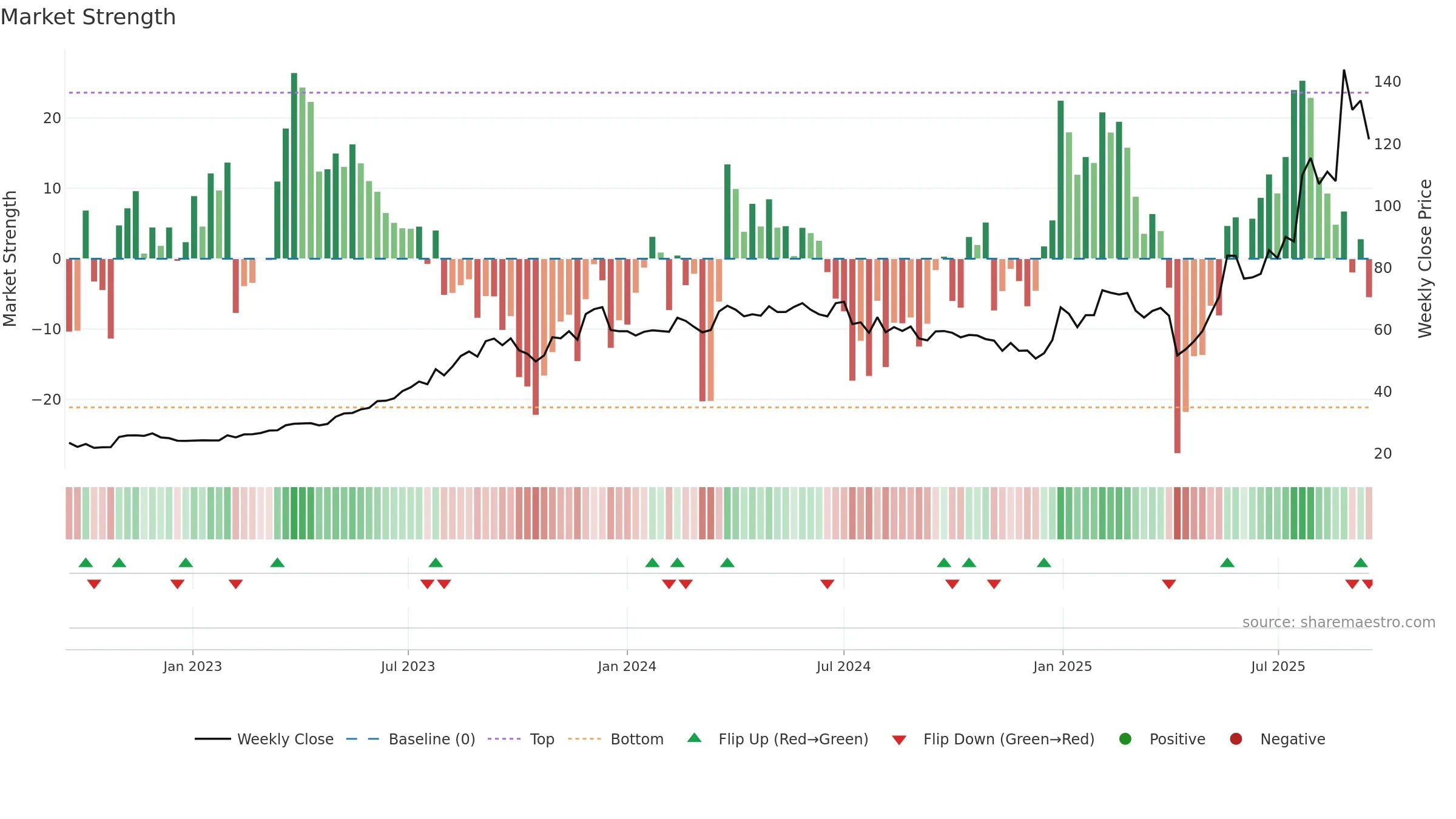Click the Flip Down (Green→Red) legend label
This screenshot has width=1456, height=819.
pyautogui.click(x=1009, y=739)
